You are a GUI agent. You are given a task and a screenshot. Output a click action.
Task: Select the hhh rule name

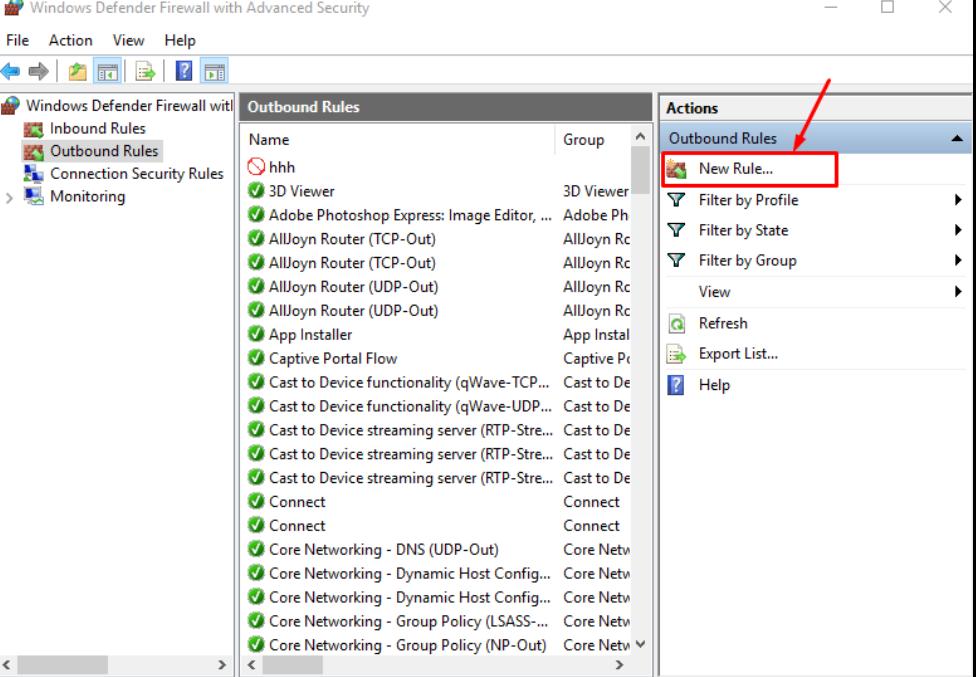coord(282,167)
